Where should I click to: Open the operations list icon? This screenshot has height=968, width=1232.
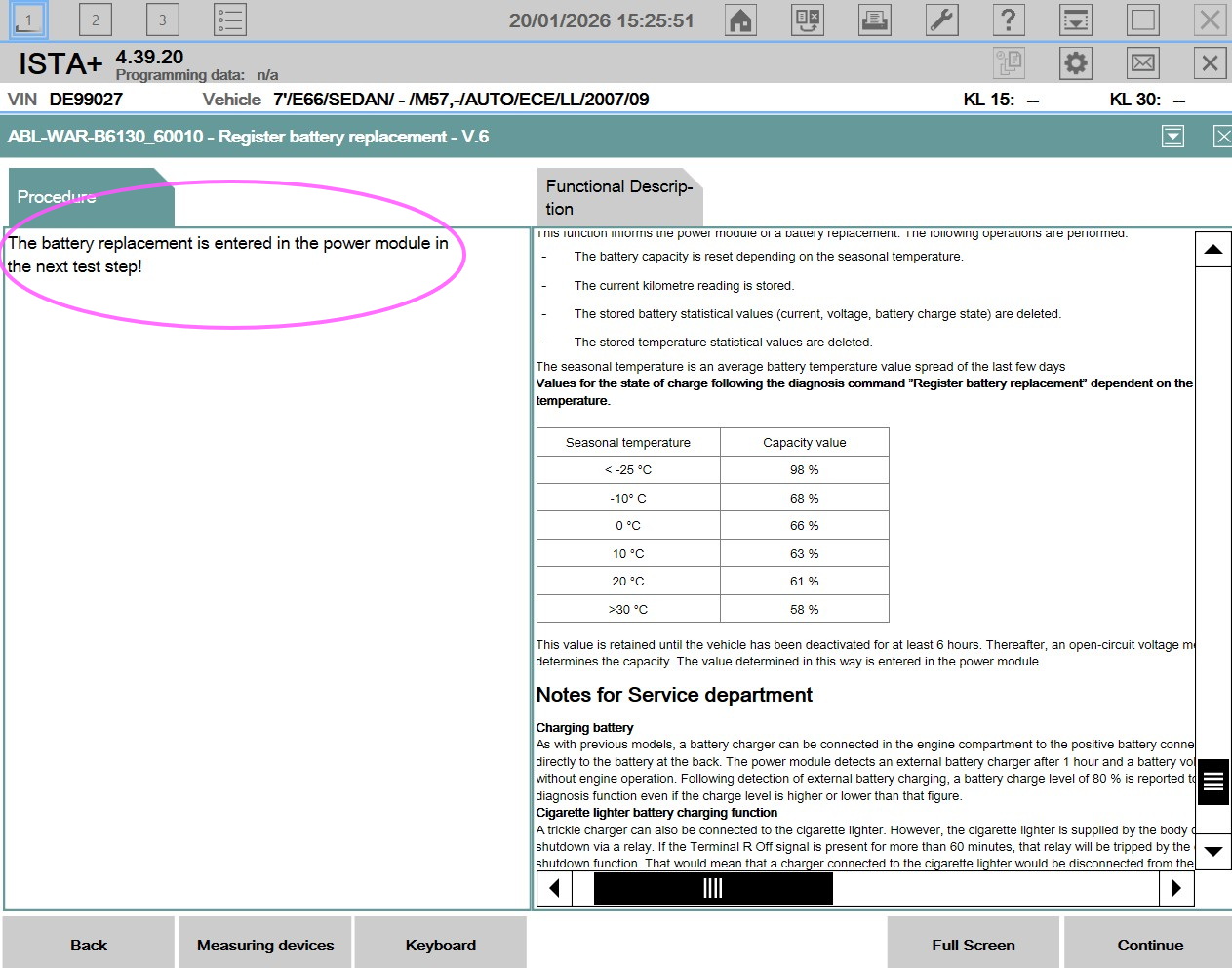tap(230, 20)
